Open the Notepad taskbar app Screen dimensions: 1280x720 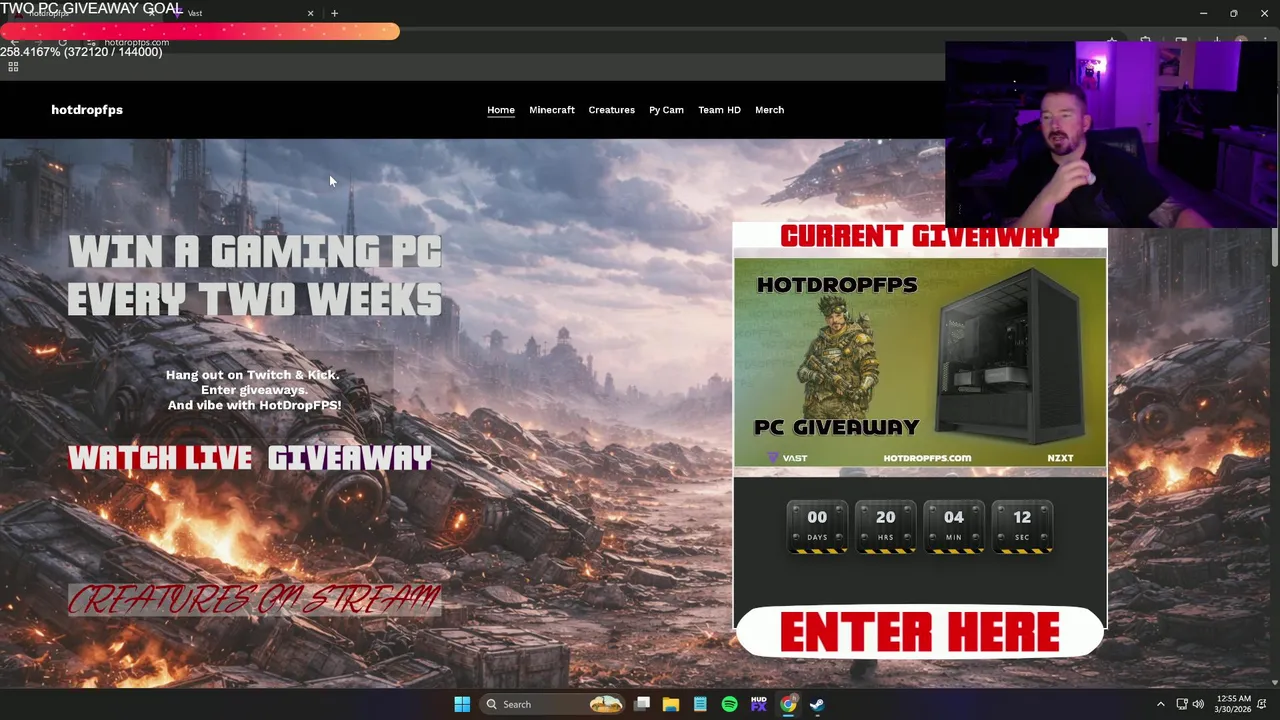(700, 704)
